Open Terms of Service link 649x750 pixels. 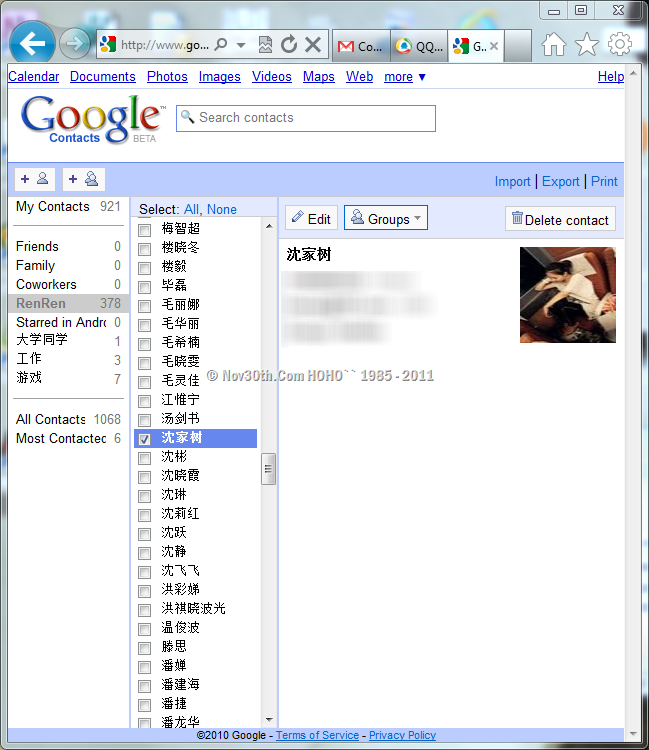pos(317,735)
